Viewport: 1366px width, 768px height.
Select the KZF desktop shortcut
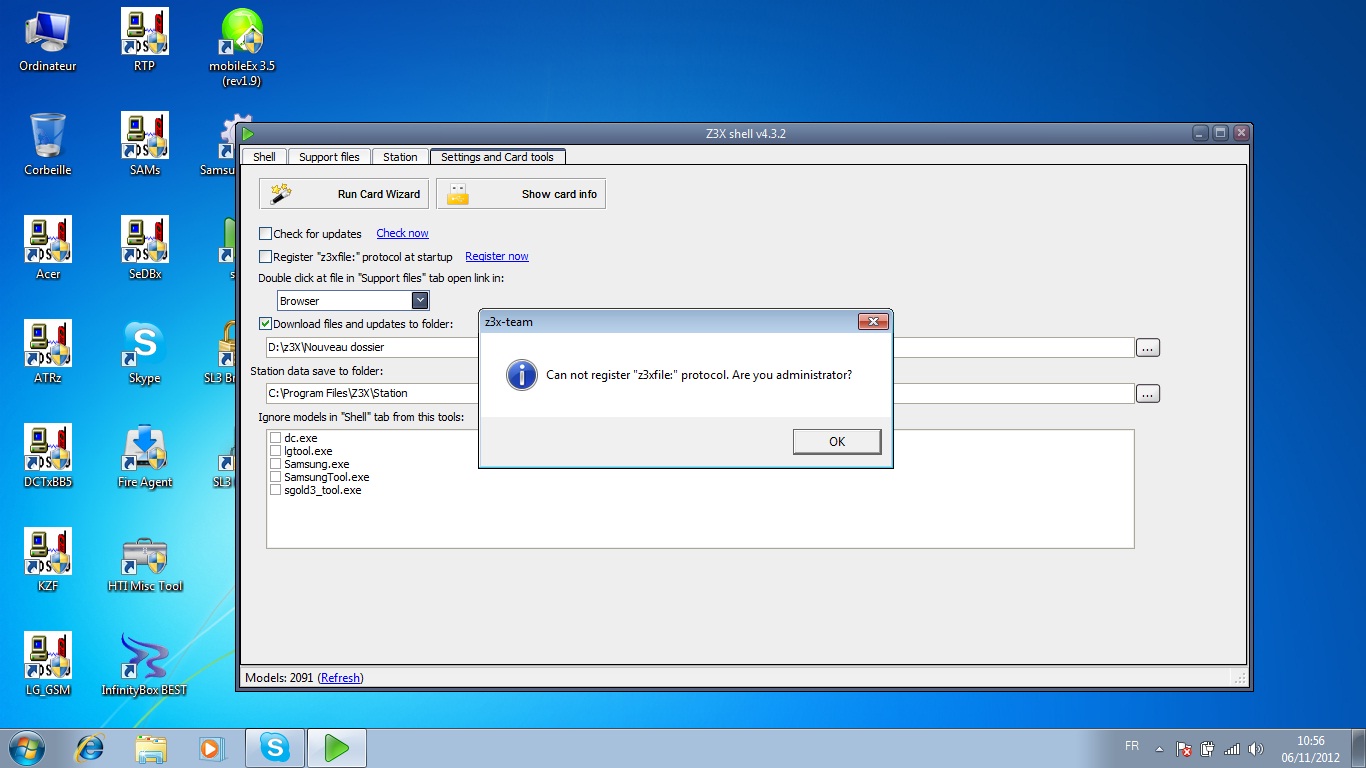pos(47,560)
